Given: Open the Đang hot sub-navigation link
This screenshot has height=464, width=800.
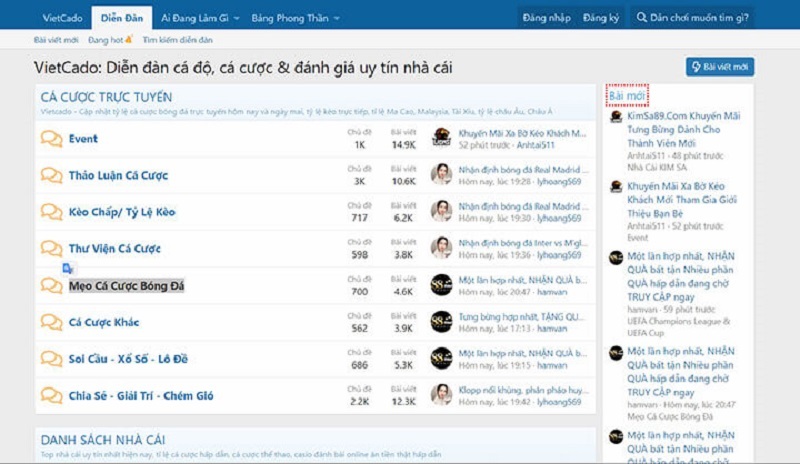Looking at the screenshot, I should (110, 40).
